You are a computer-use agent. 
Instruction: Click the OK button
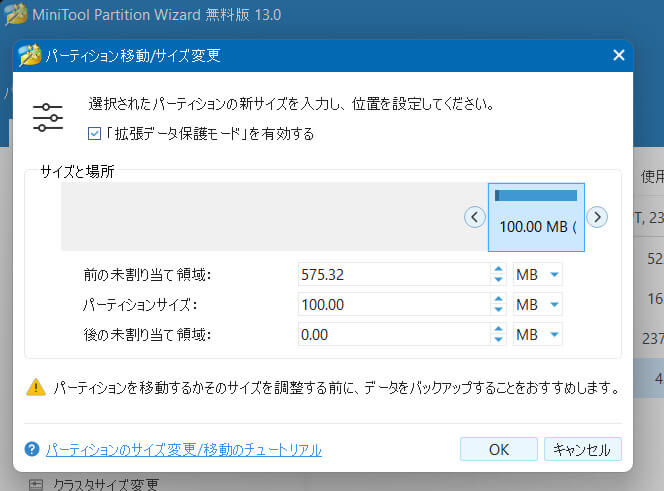[499, 449]
